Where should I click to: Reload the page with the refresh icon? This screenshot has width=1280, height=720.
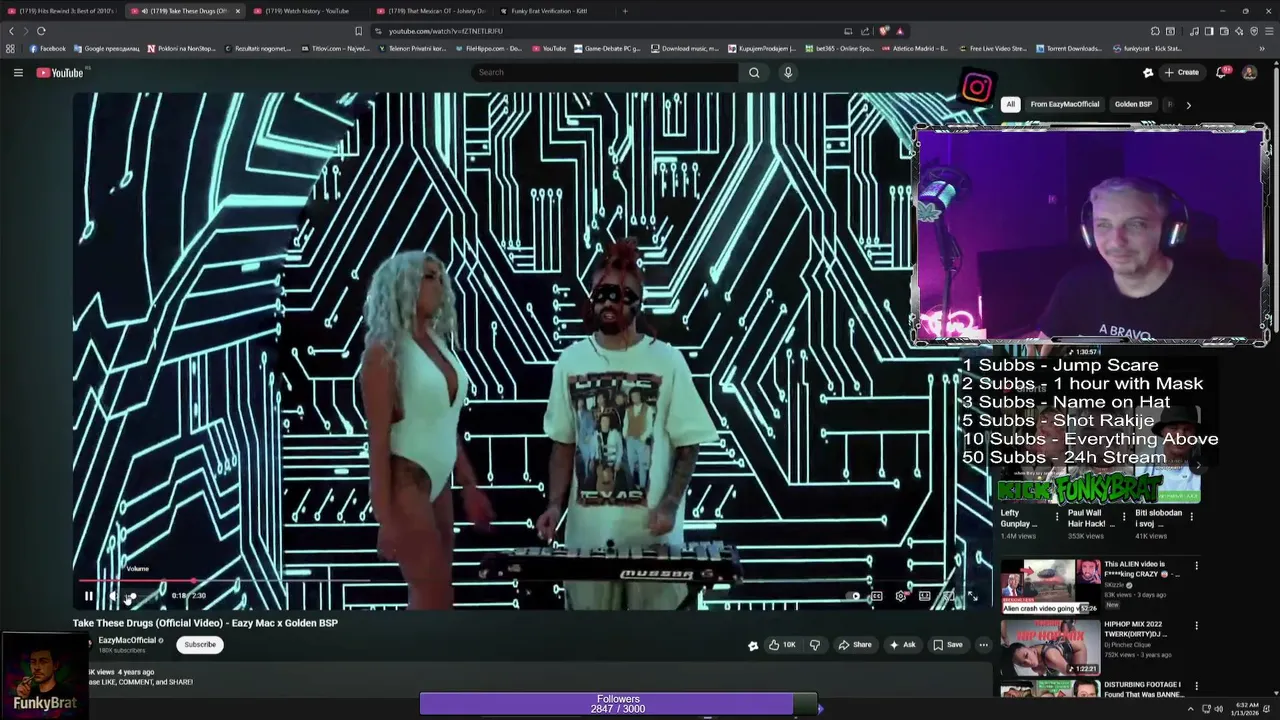(x=41, y=31)
